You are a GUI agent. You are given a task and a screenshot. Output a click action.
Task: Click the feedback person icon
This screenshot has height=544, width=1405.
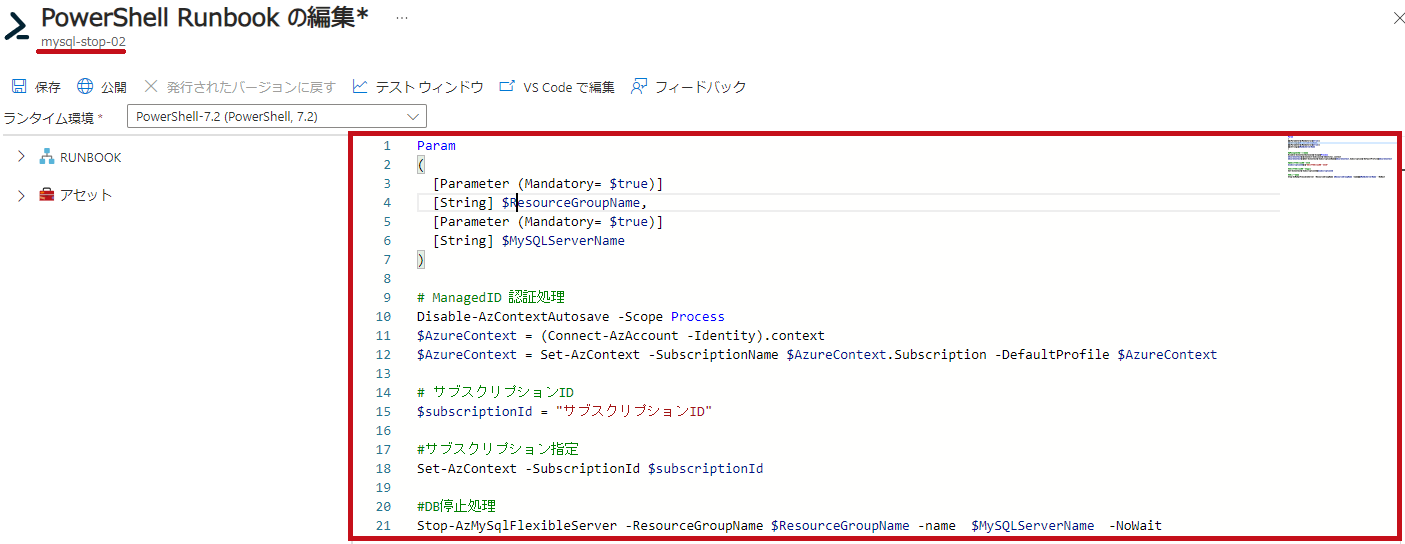(x=639, y=87)
